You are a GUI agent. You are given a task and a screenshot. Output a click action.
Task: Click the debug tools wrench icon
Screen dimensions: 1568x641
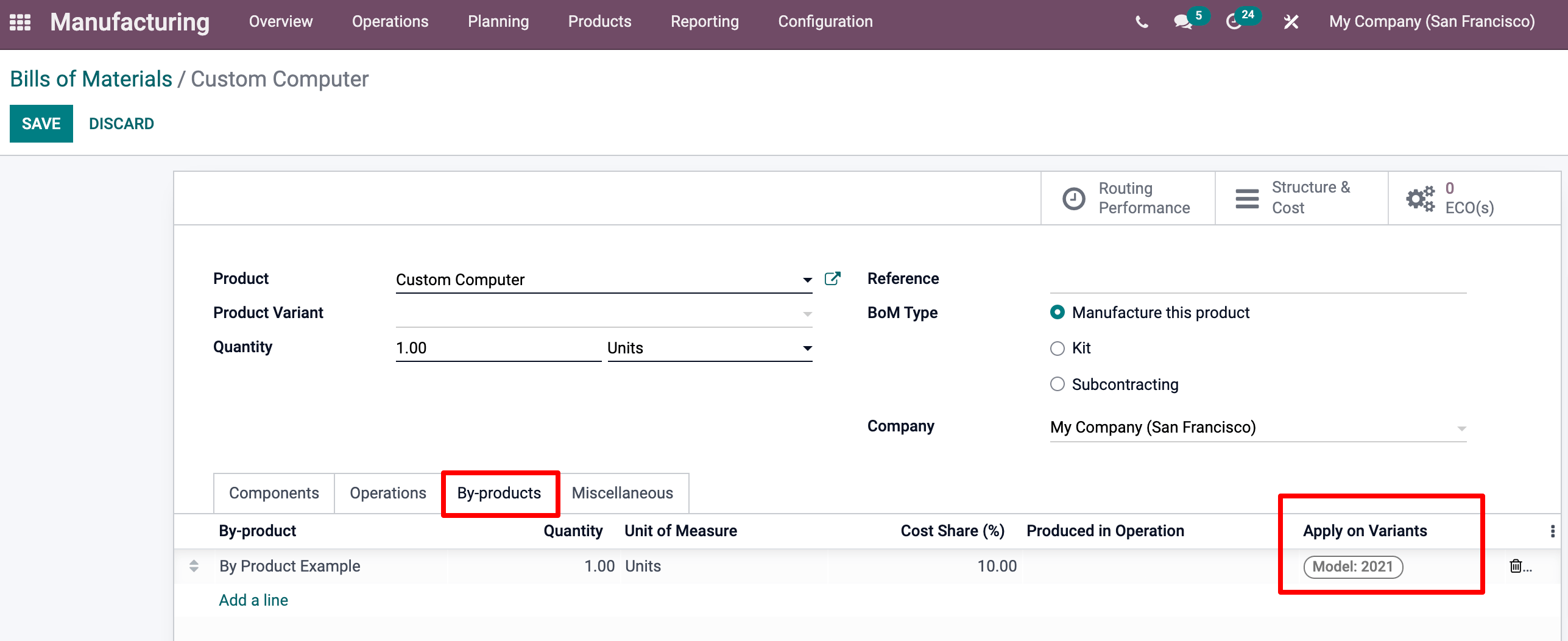point(1291,23)
